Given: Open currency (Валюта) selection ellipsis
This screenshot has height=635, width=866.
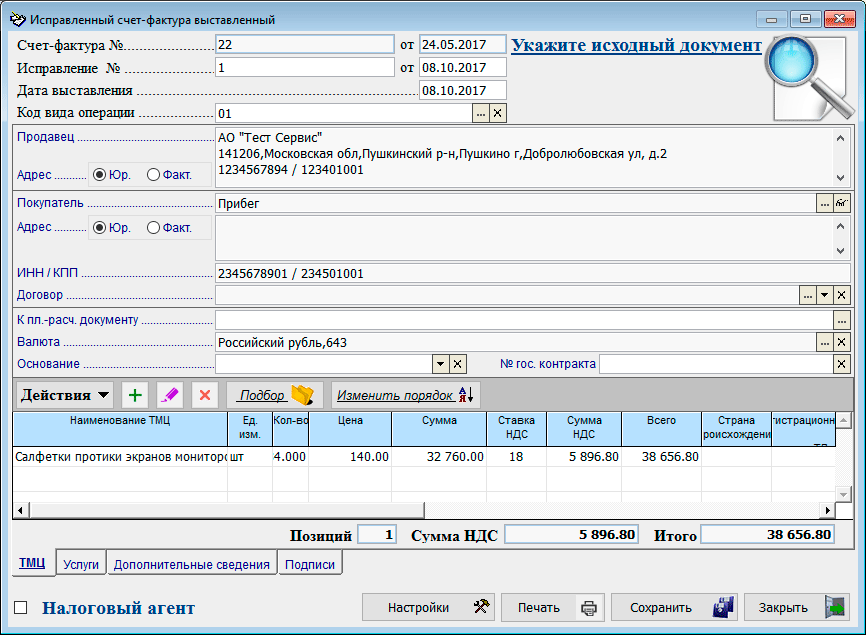Looking at the screenshot, I should click(x=825, y=342).
